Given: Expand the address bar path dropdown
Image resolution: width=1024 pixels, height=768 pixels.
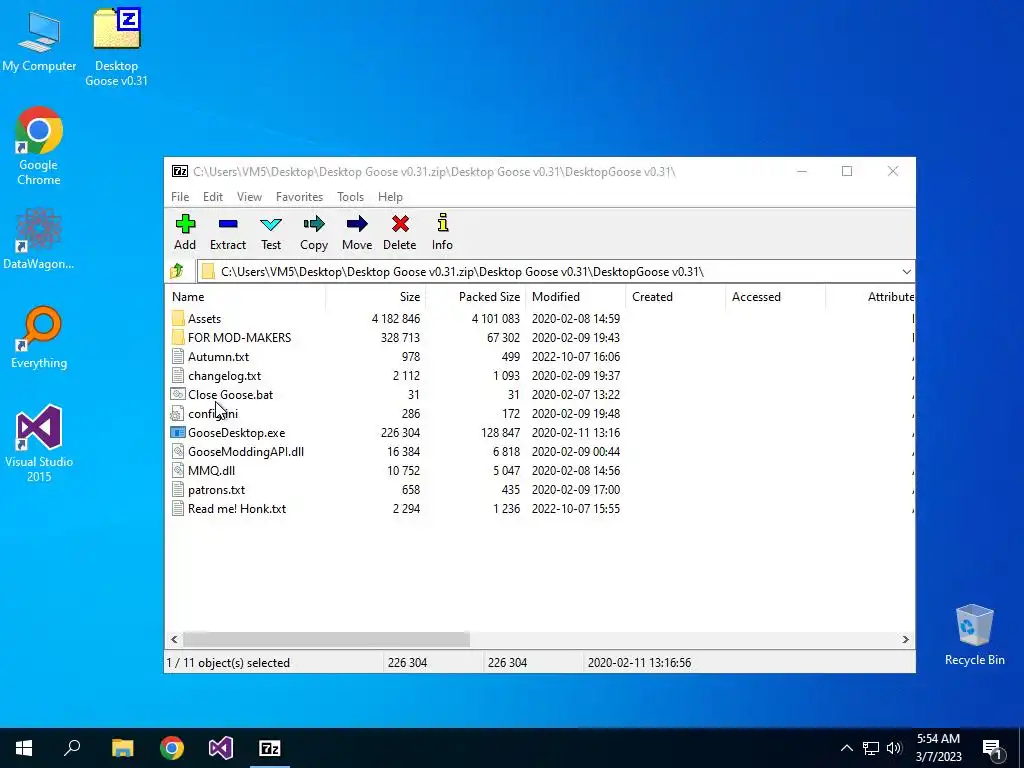Looking at the screenshot, I should point(906,272).
